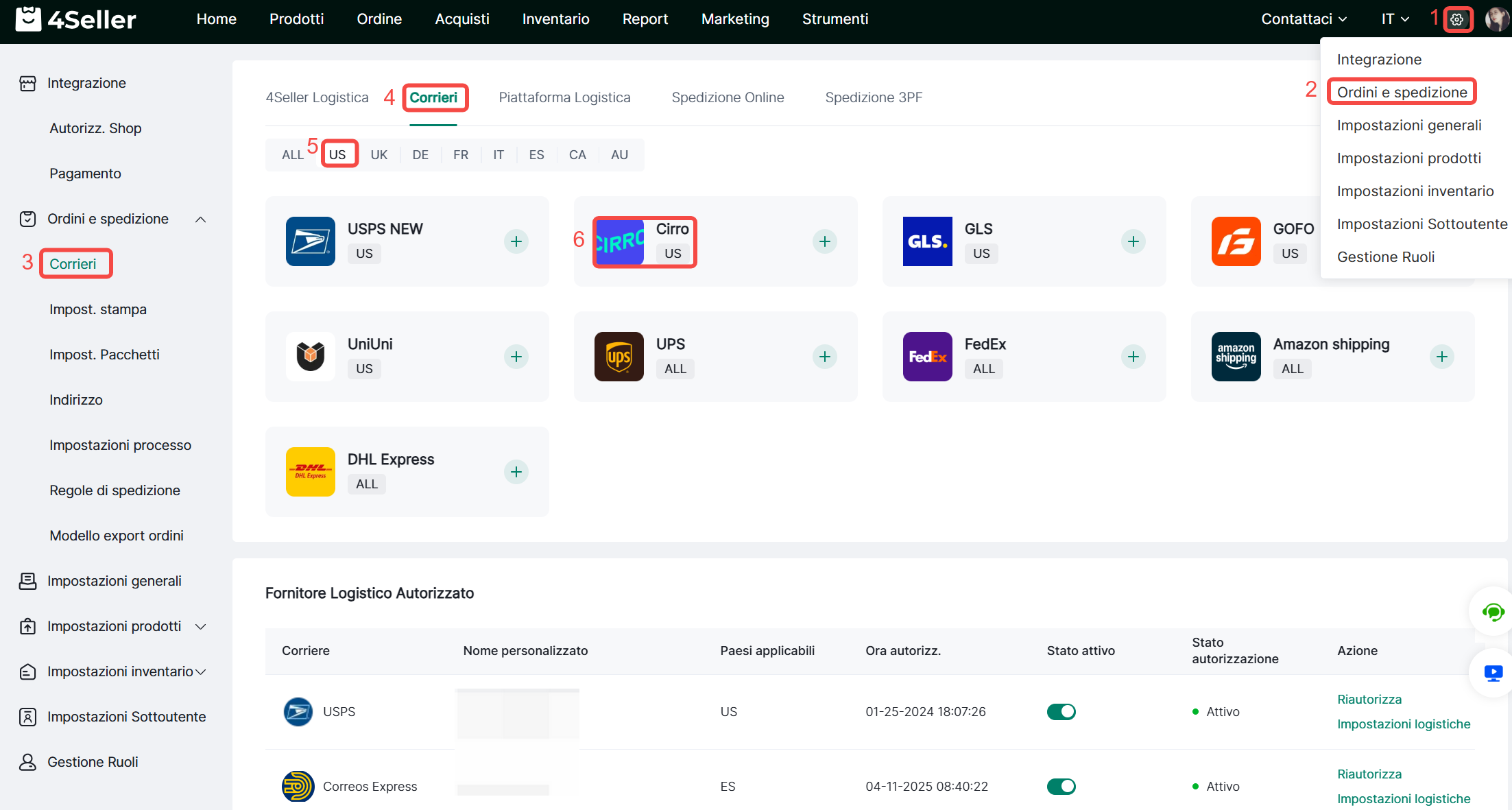Choose Impostazioni generali in gear menu

point(1408,126)
